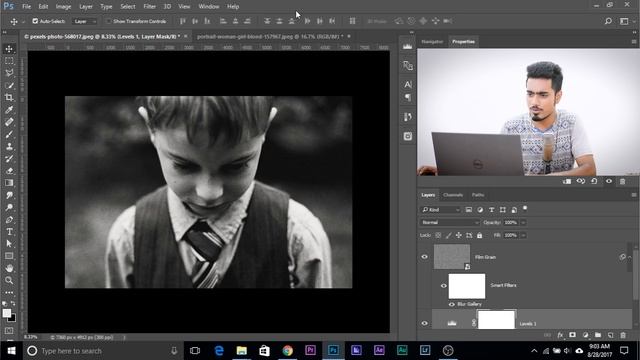Image resolution: width=640 pixels, height=360 pixels.
Task: Select the Rectangle shape tool
Action: point(9,256)
